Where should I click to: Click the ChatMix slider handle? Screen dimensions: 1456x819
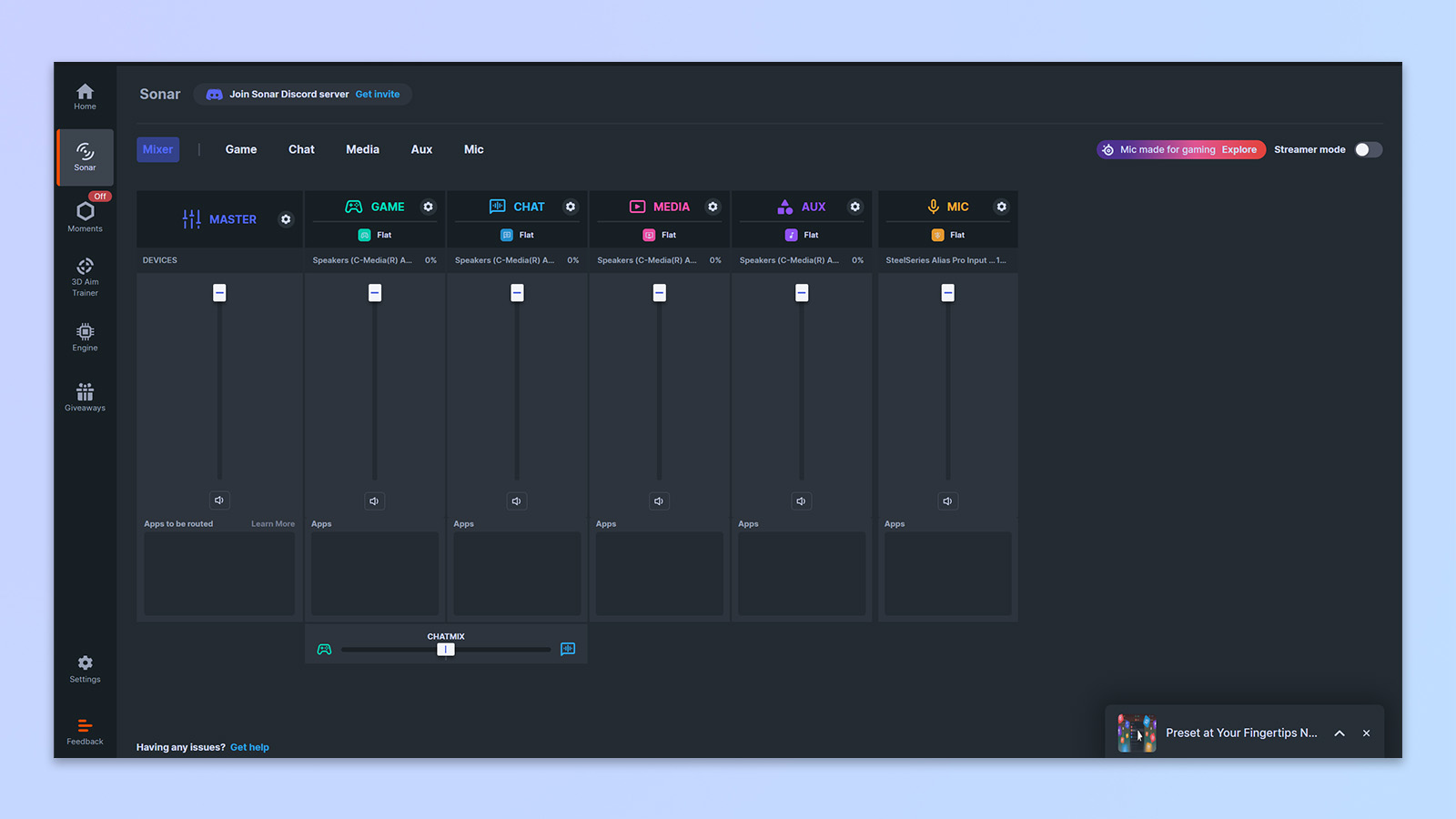(x=445, y=650)
